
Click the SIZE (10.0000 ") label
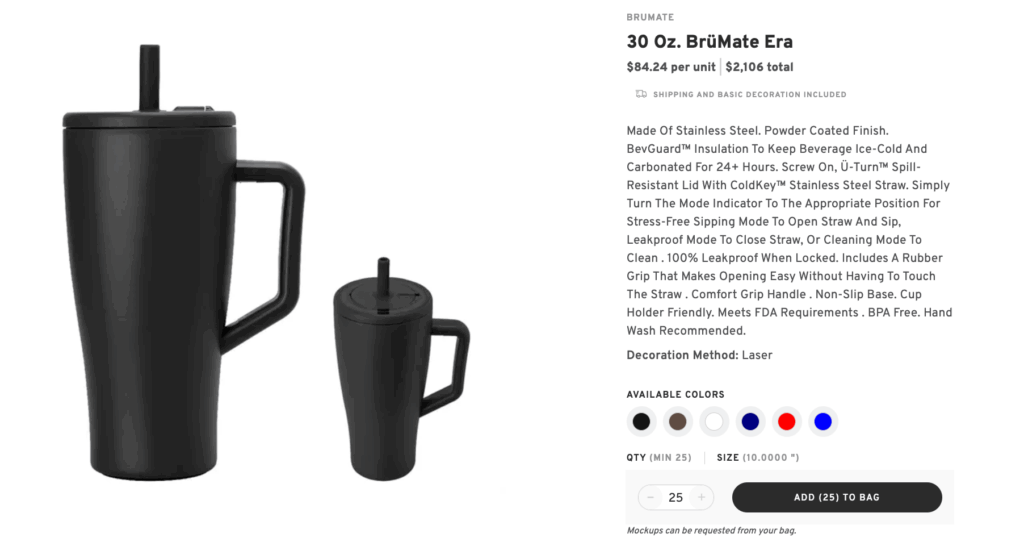[x=758, y=458]
